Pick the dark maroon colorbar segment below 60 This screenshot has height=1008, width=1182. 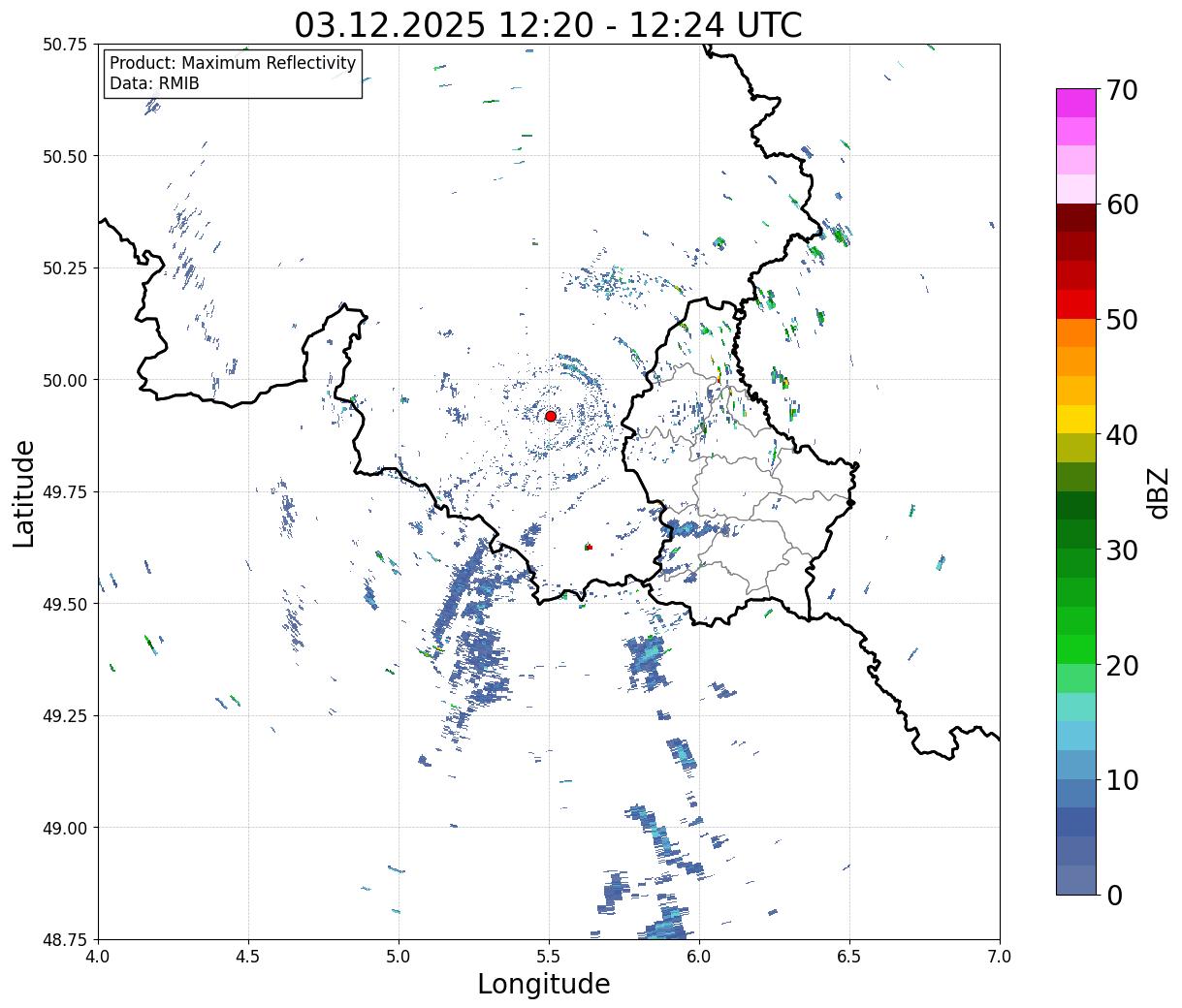pos(1076,218)
